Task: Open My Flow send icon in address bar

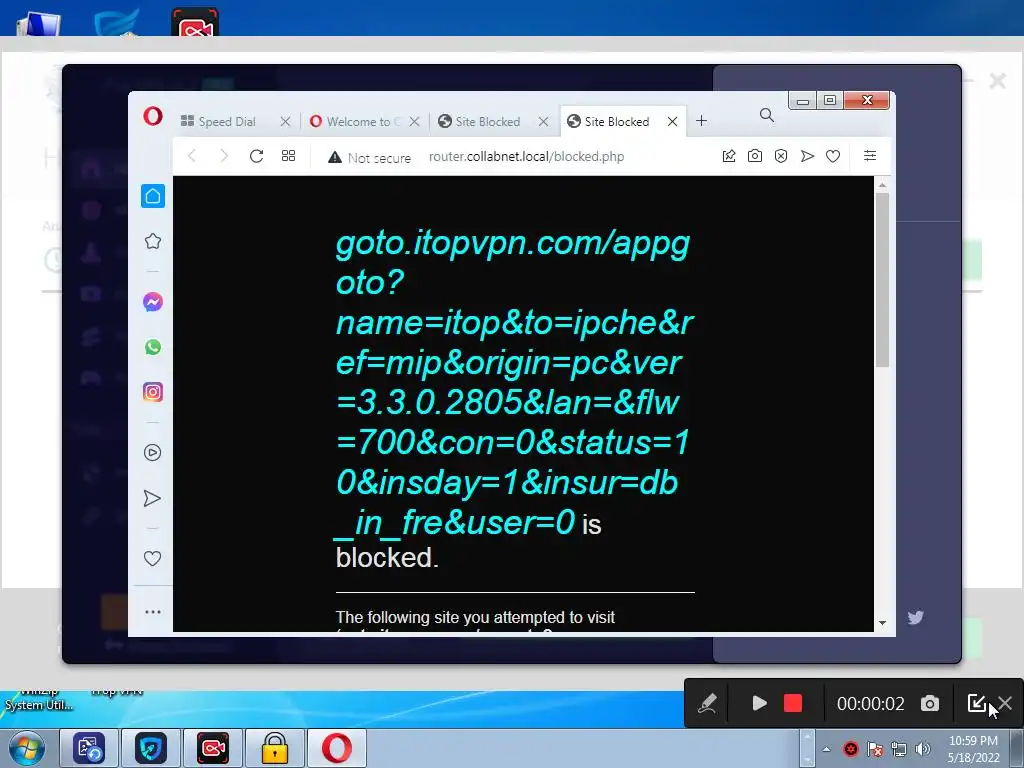Action: tap(807, 156)
